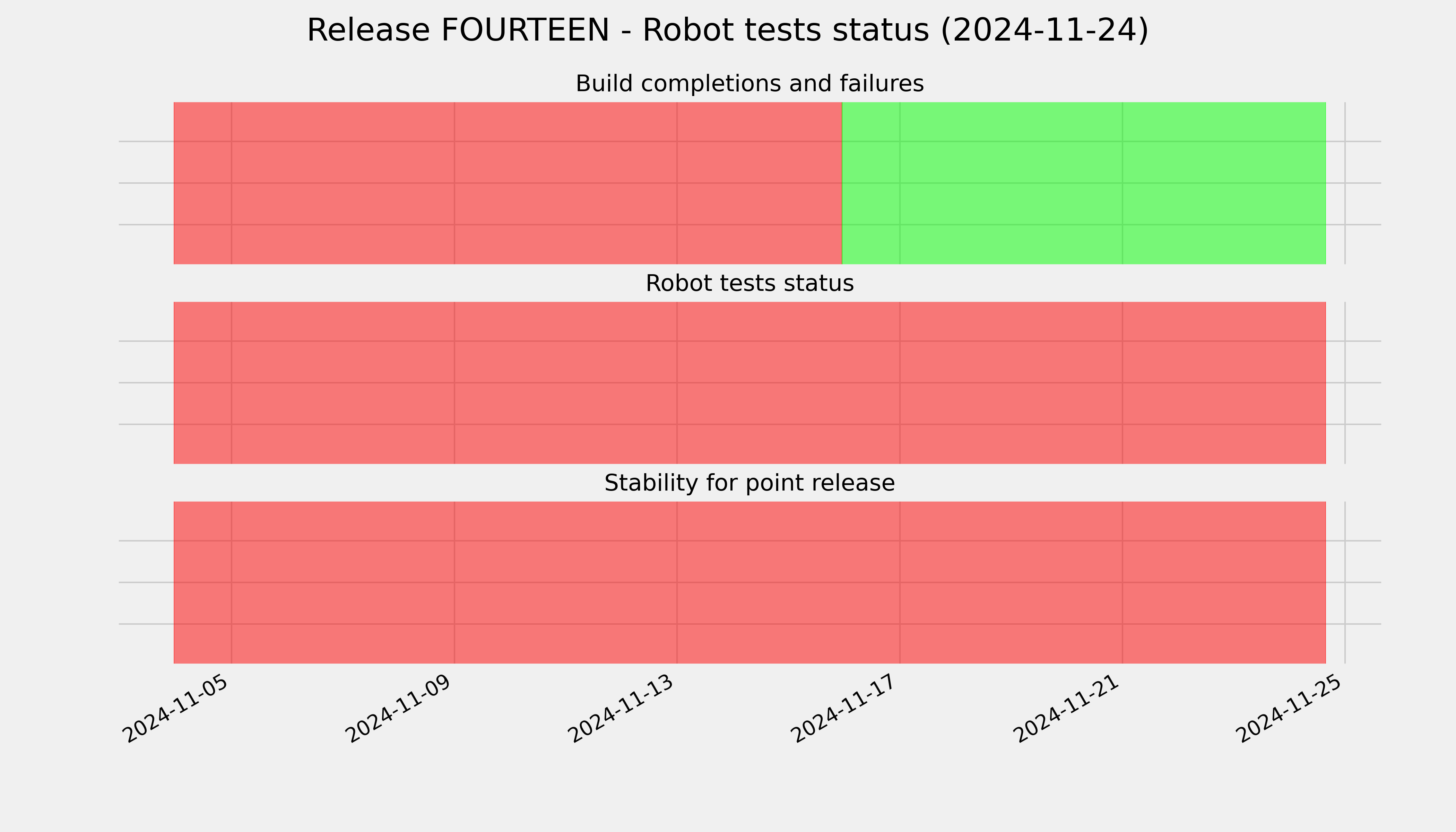Click the middle 'Robot tests status' subplot title
The width and height of the screenshot is (1456, 832).
749,284
